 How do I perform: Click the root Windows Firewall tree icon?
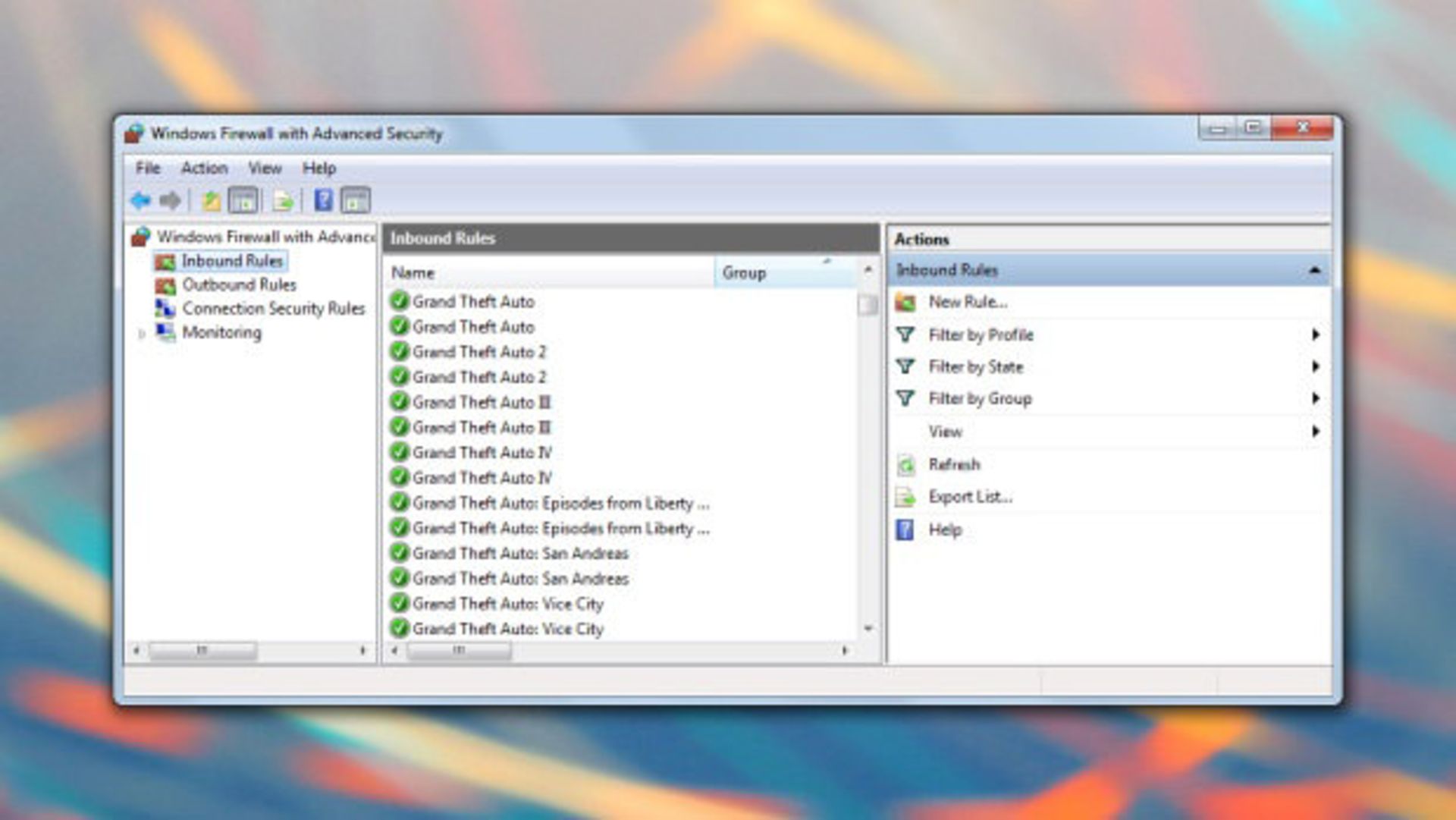point(140,237)
